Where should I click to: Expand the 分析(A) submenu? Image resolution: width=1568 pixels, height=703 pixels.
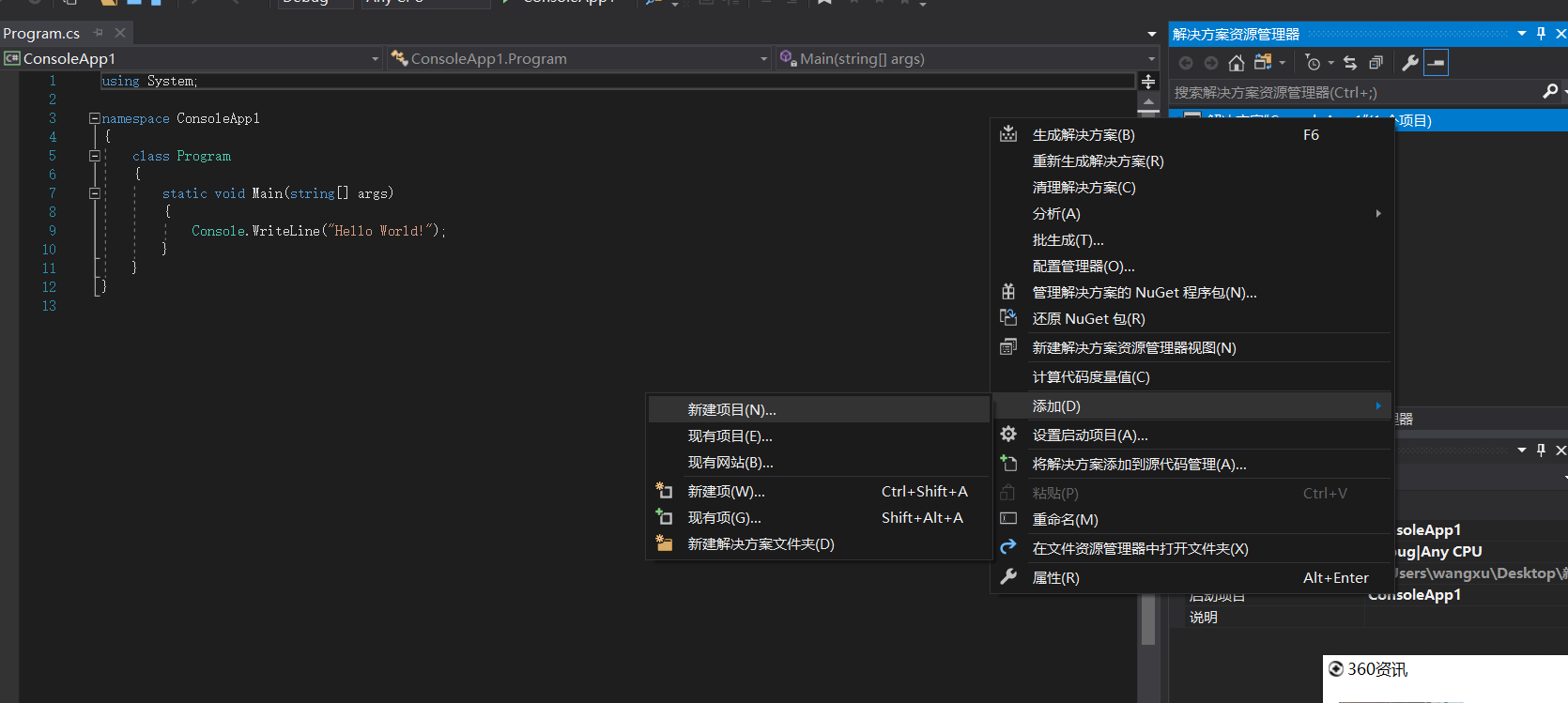(1191, 214)
